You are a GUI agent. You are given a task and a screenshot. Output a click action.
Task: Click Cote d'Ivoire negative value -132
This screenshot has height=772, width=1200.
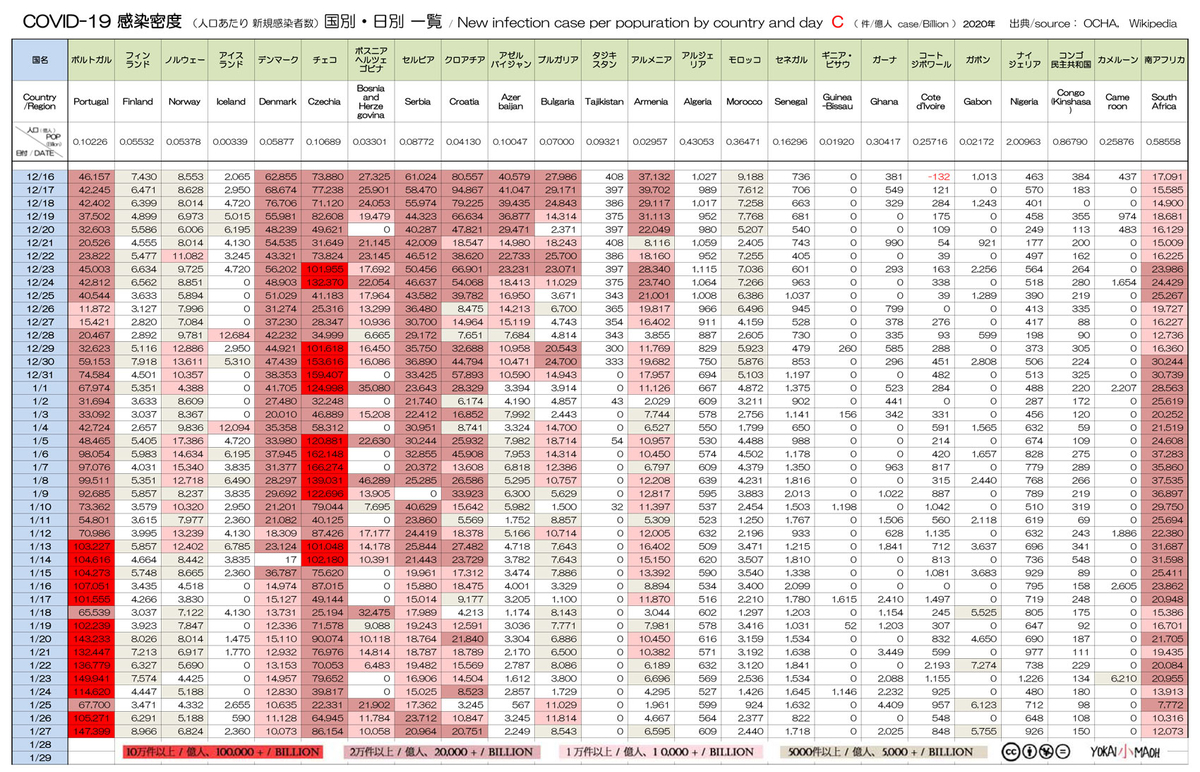937,175
